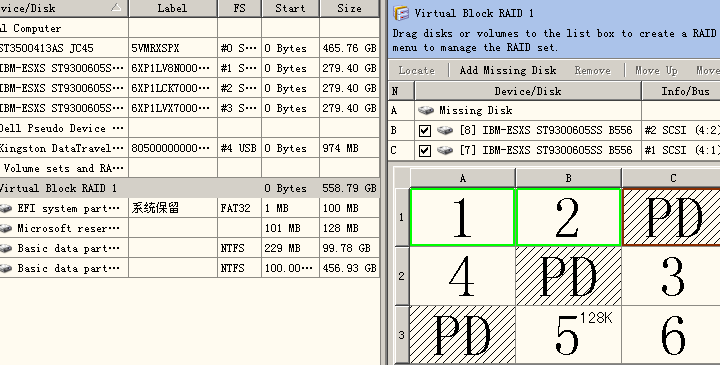
Task: Click the 系统保留 label cell
Action: pos(173,208)
